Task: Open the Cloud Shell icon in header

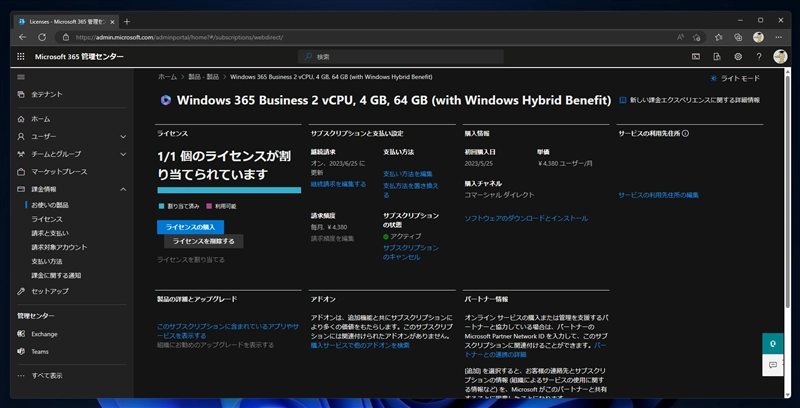Action: pos(696,57)
